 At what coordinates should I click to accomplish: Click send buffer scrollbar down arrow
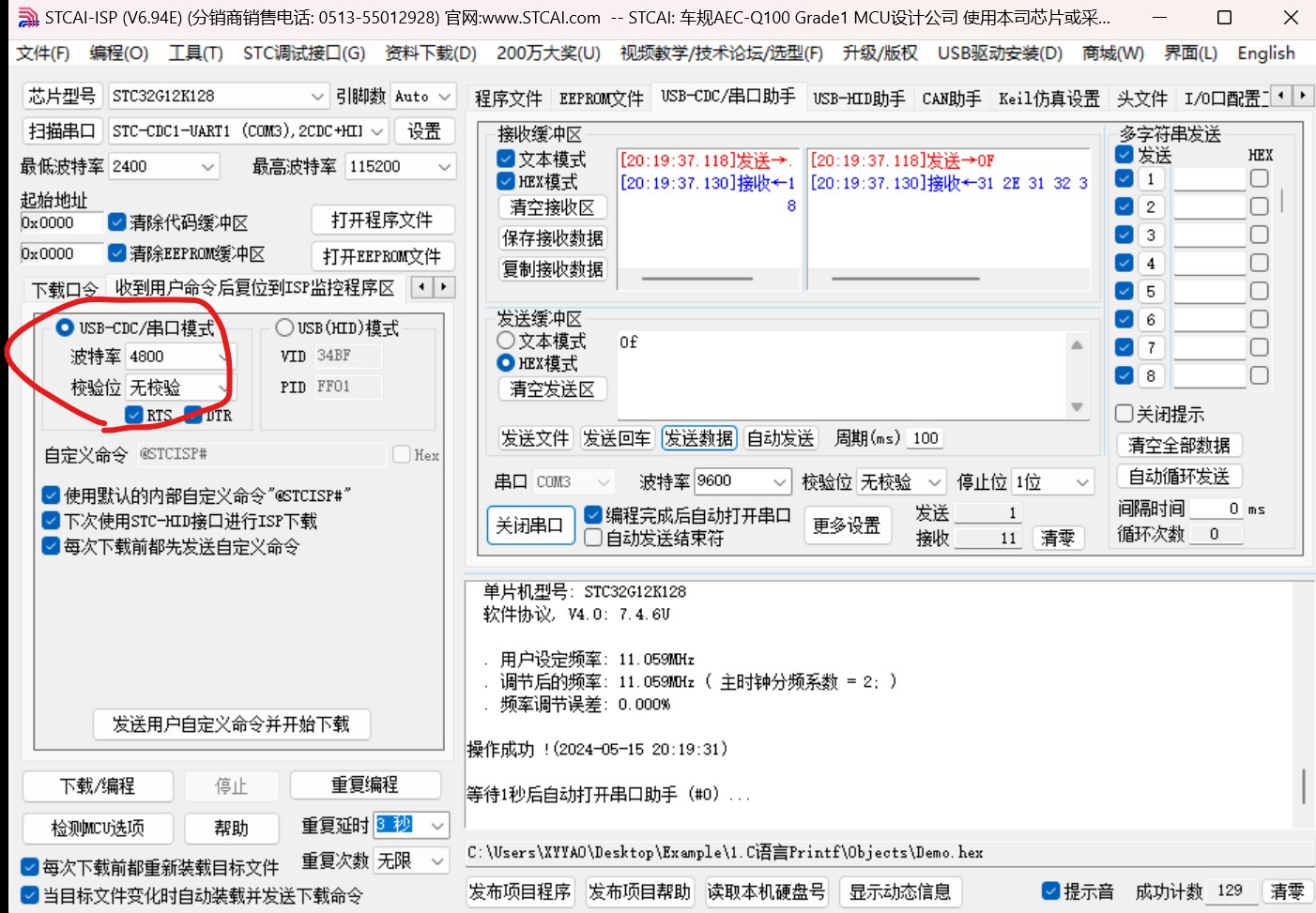pyautogui.click(x=1077, y=407)
